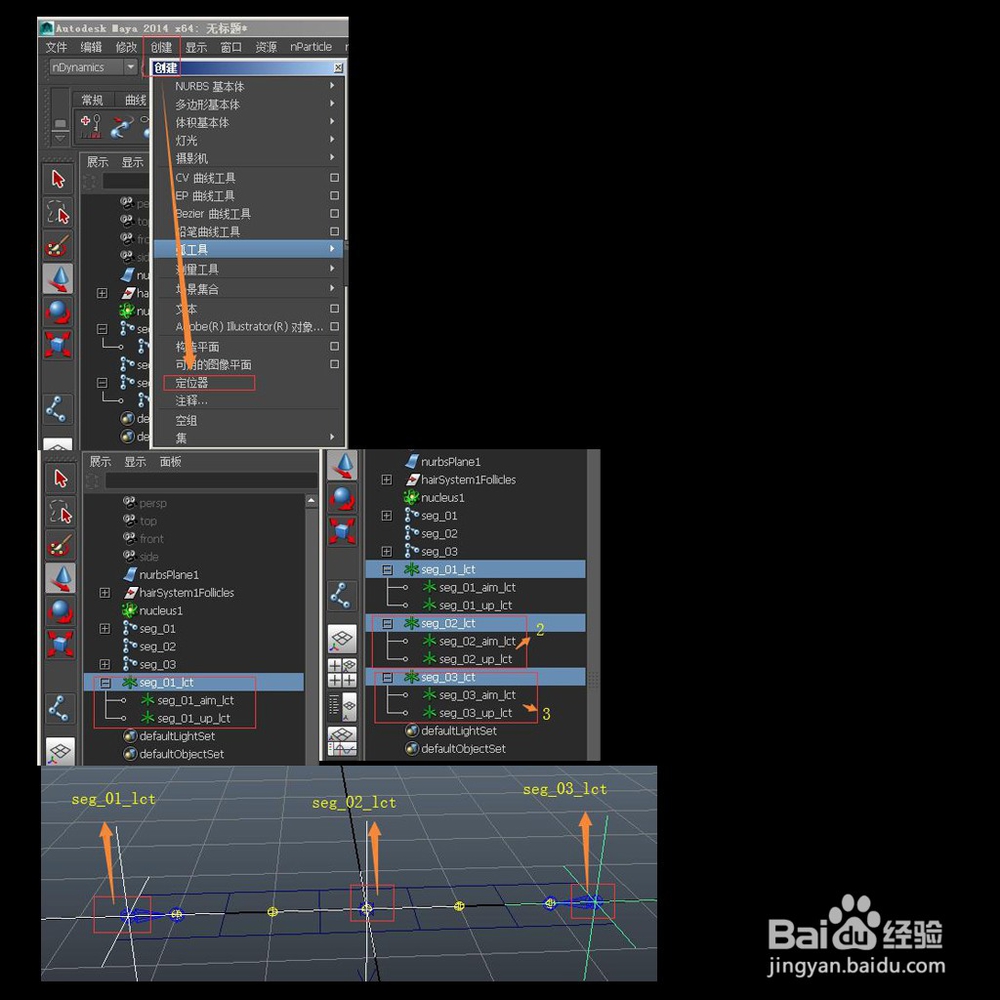This screenshot has height=1000, width=1000.
Task: Click shelf icon with red plus and key
Action: coord(91,126)
